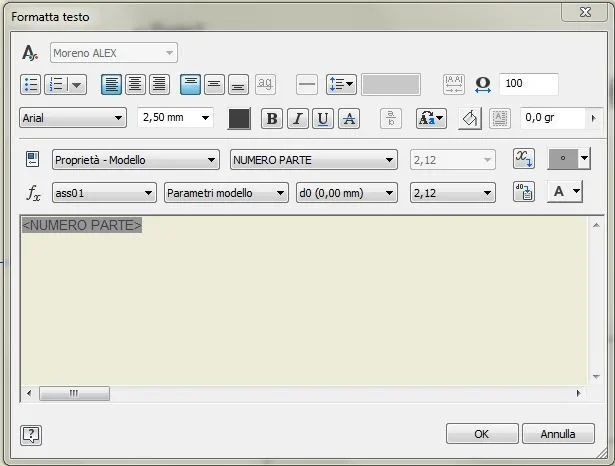Open the ass01 component dropdown
The image size is (615, 466).
tap(104, 193)
